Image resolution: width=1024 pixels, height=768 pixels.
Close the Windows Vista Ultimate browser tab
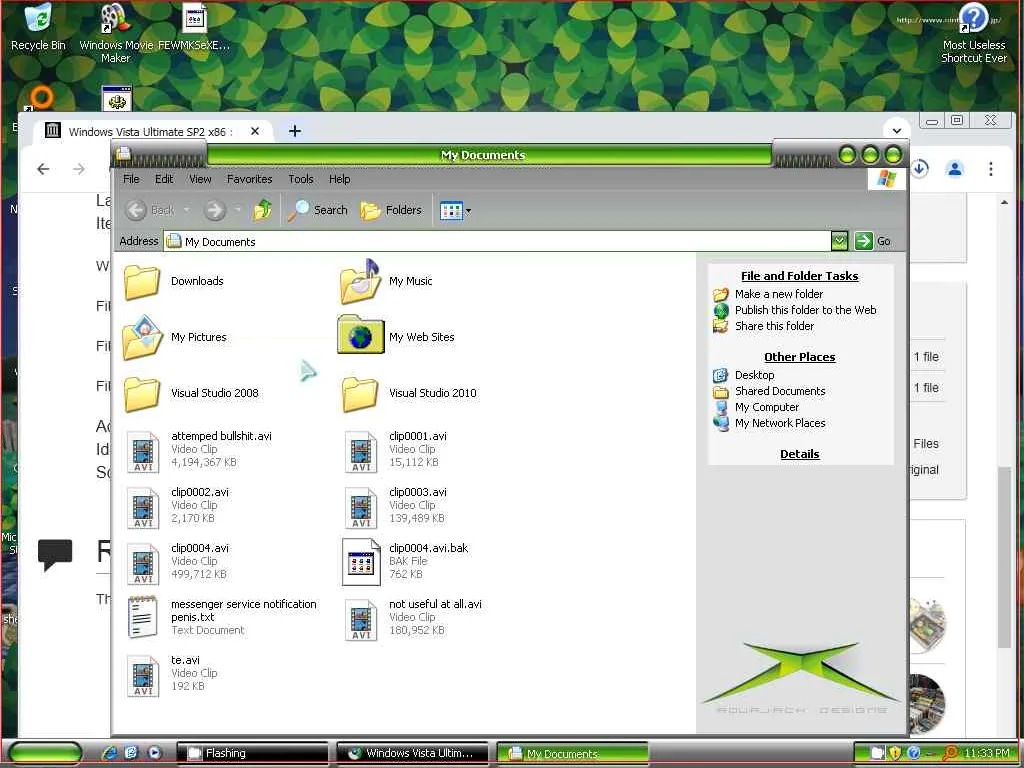(255, 131)
